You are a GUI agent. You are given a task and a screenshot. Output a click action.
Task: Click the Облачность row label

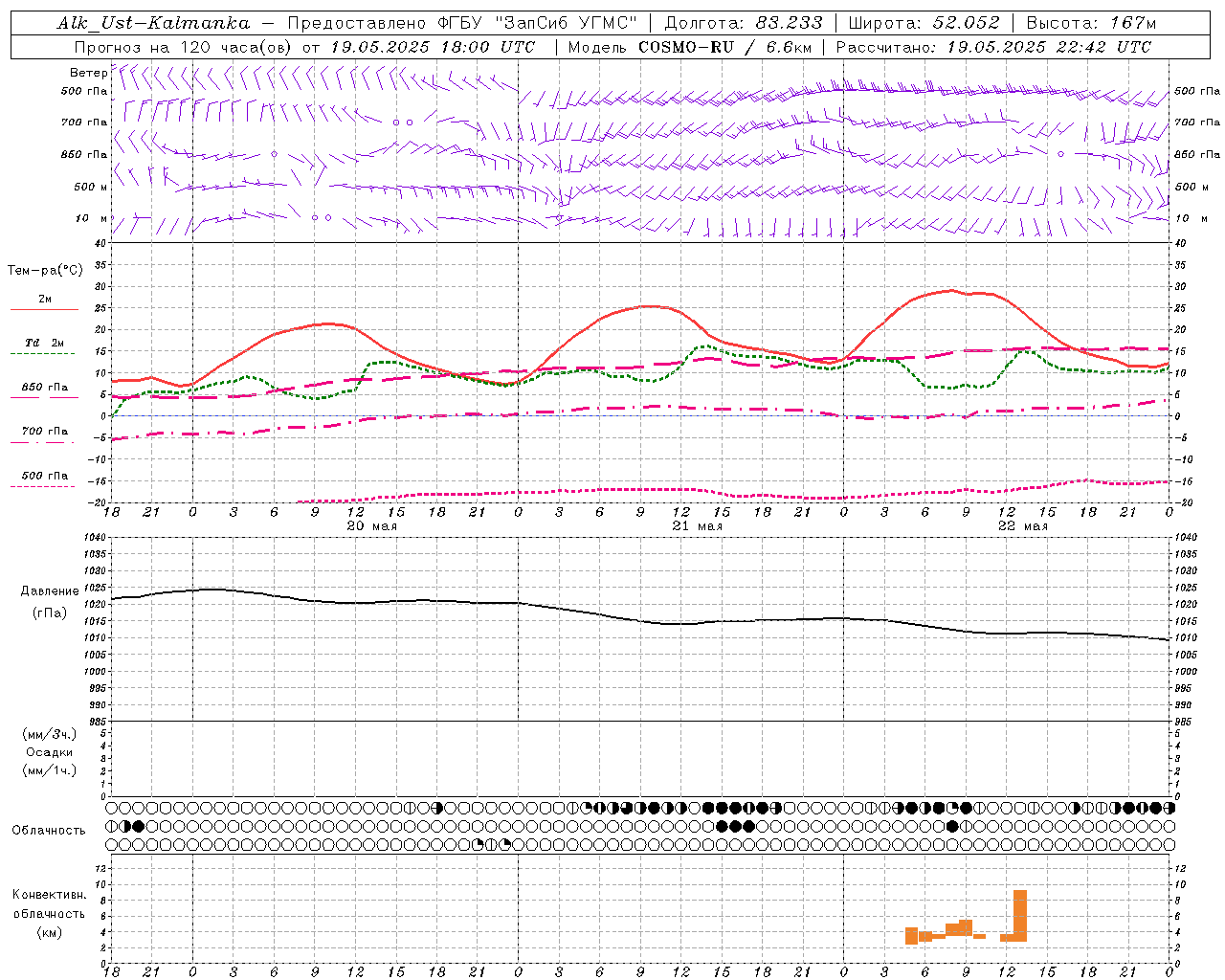point(49,830)
